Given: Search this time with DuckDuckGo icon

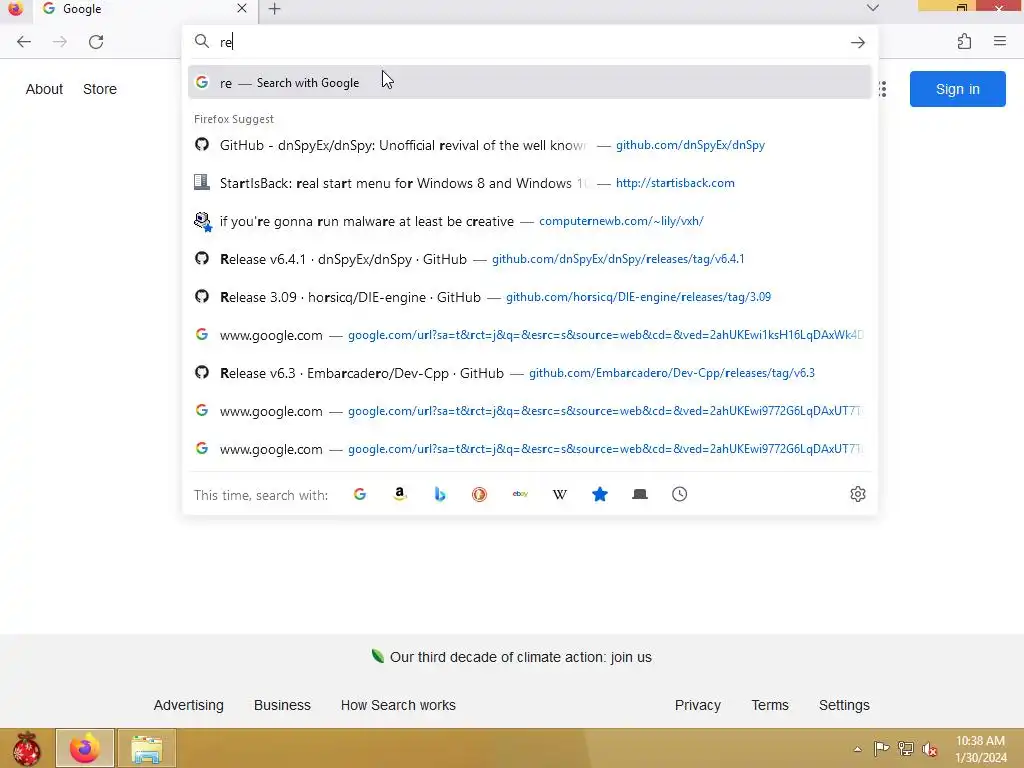Looking at the screenshot, I should click(x=479, y=494).
